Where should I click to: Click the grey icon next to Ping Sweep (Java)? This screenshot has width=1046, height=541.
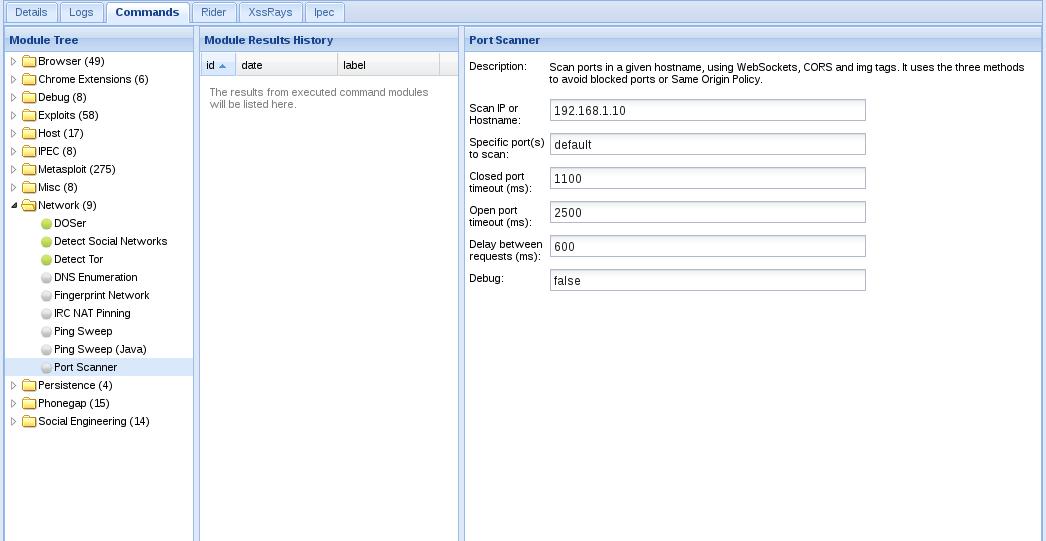pyautogui.click(x=46, y=350)
